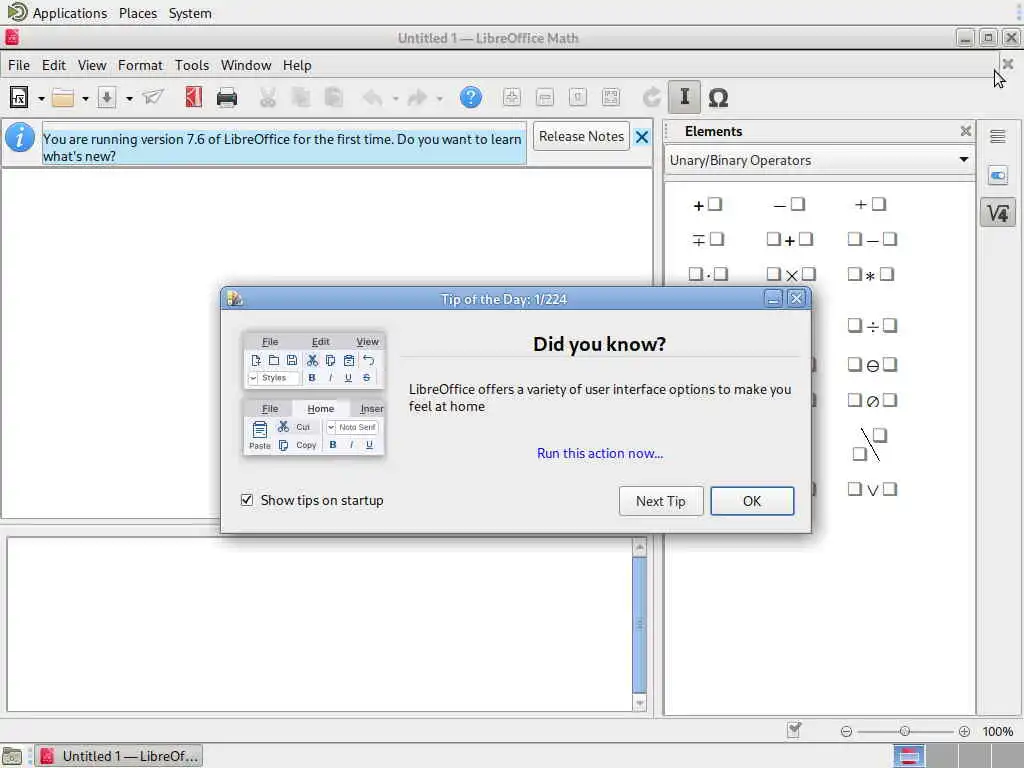Click the Redo arrow icon
The width and height of the screenshot is (1024, 768).
coord(417,97)
